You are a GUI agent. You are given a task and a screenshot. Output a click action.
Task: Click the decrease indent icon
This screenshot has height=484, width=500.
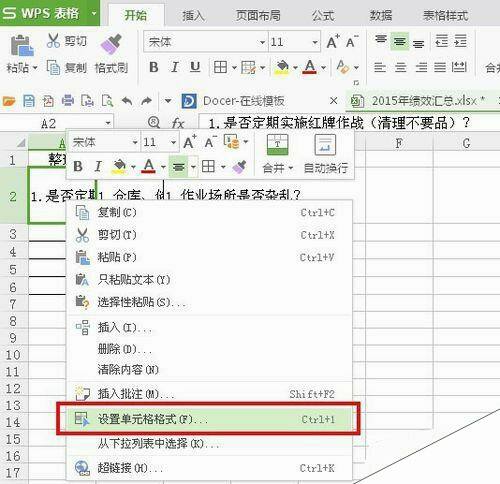[x=442, y=41]
